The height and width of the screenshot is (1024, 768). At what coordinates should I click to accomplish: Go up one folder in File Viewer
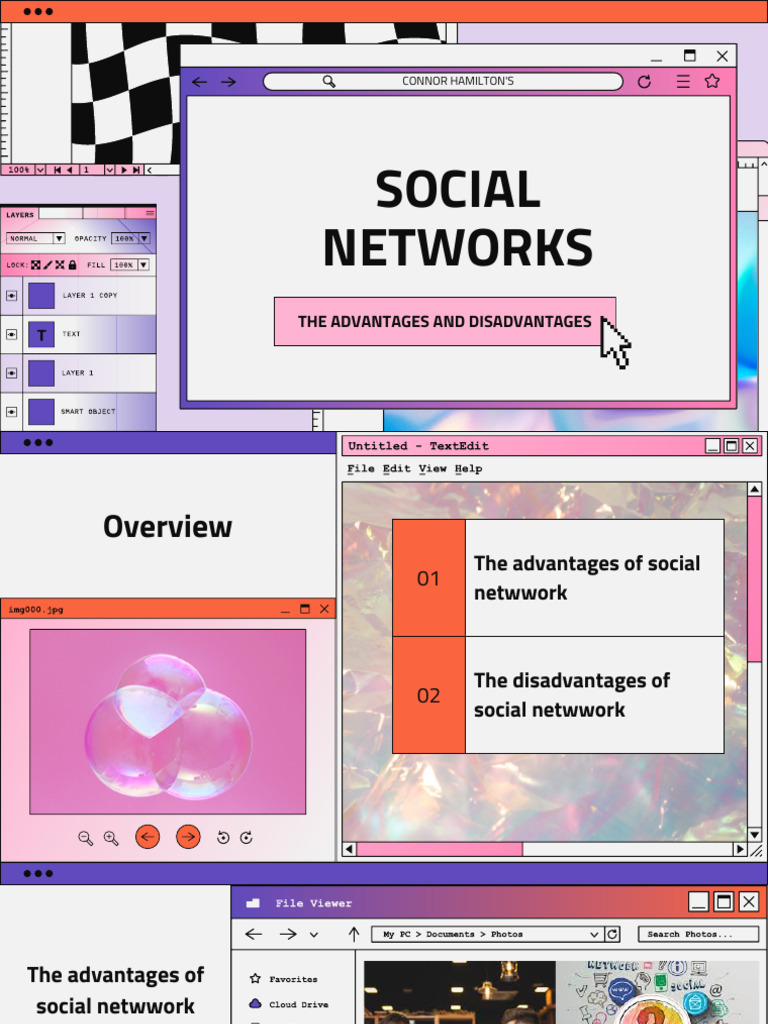(354, 934)
